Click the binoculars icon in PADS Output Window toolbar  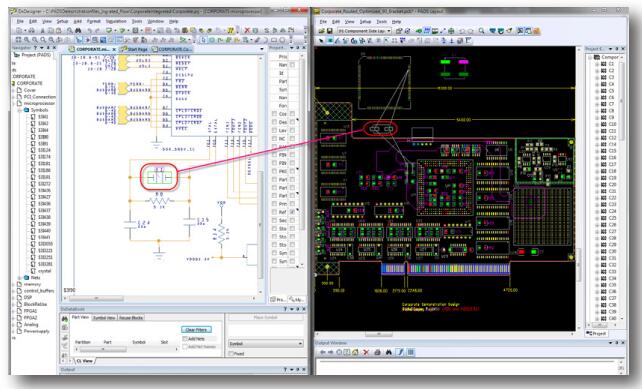pyautogui.click(x=389, y=352)
